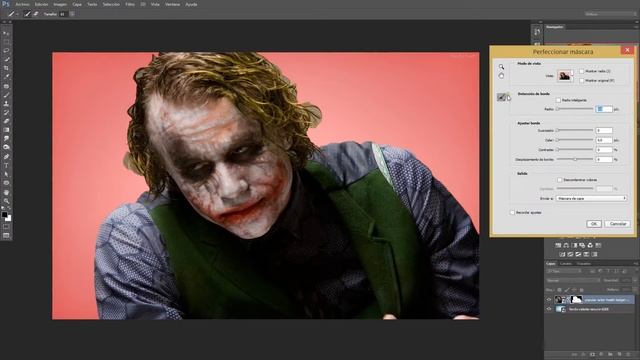Select the Refine Radius brush tool in dialog

tap(502, 97)
